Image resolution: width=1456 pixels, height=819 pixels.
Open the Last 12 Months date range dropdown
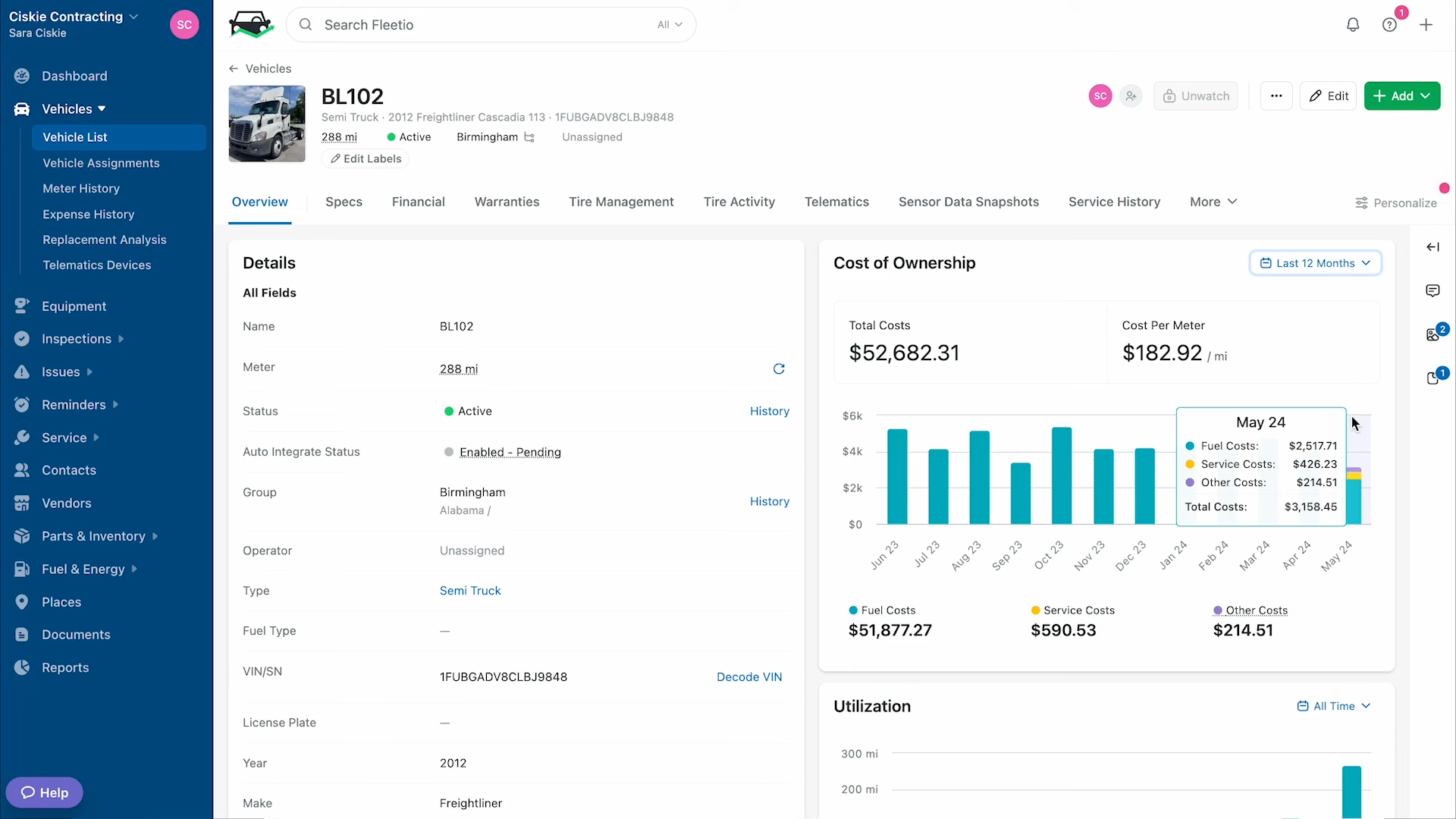click(x=1316, y=263)
